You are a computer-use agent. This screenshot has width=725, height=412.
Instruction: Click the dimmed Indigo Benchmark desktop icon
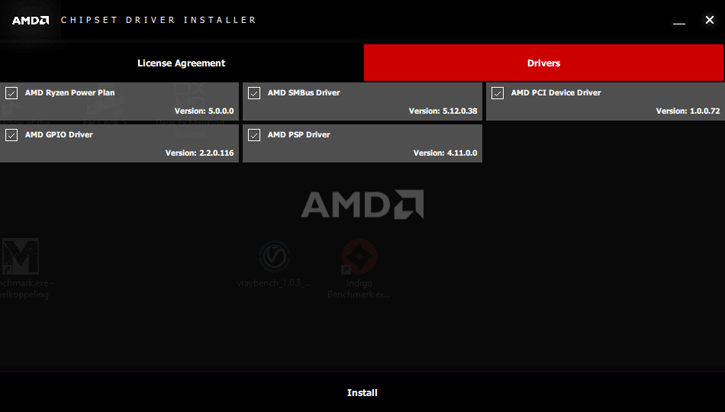point(359,257)
